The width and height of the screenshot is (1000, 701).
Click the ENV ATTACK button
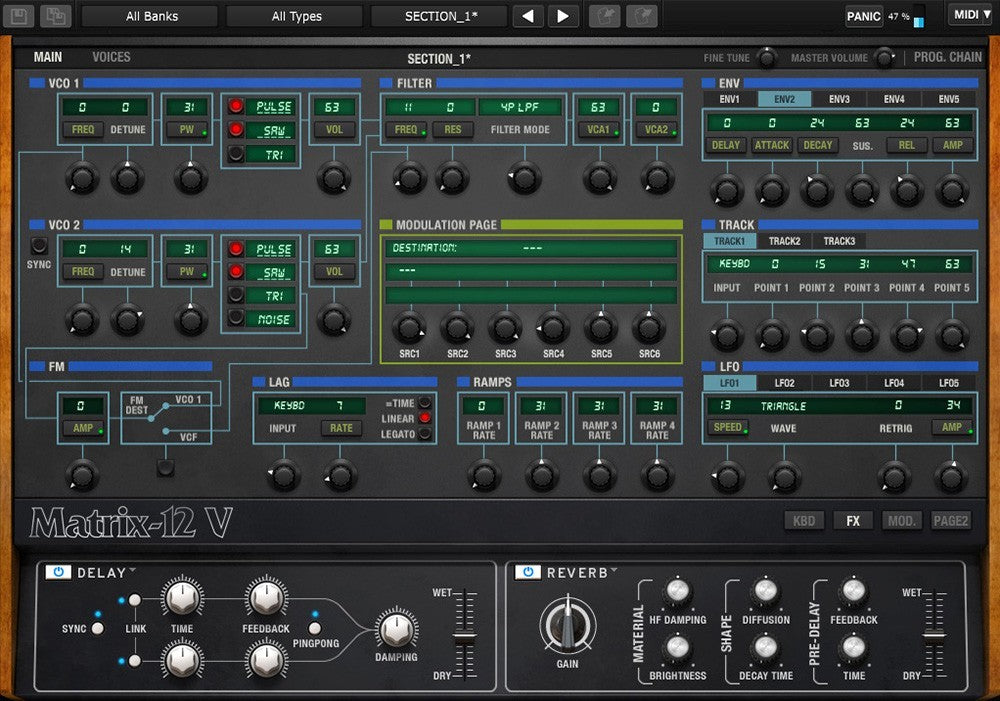(x=772, y=145)
